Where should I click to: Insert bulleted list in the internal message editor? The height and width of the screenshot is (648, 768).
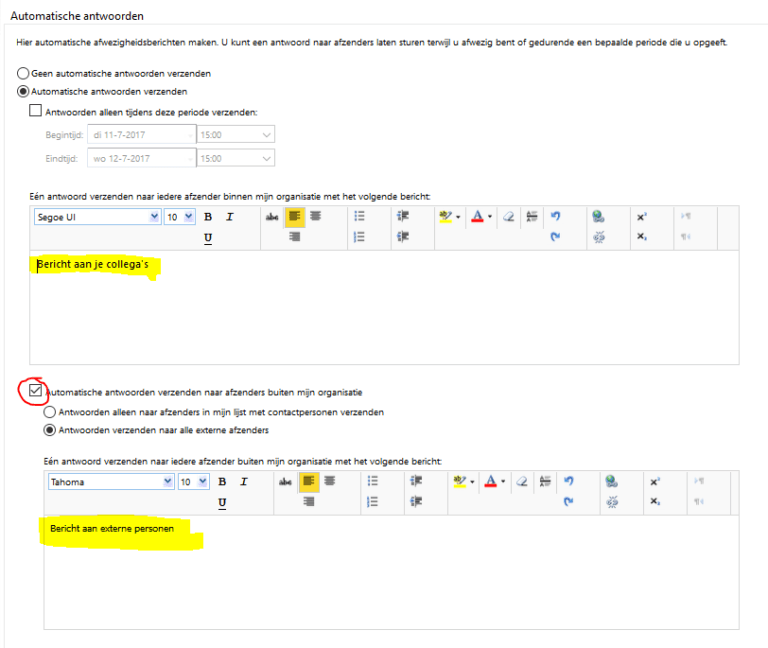tap(359, 216)
